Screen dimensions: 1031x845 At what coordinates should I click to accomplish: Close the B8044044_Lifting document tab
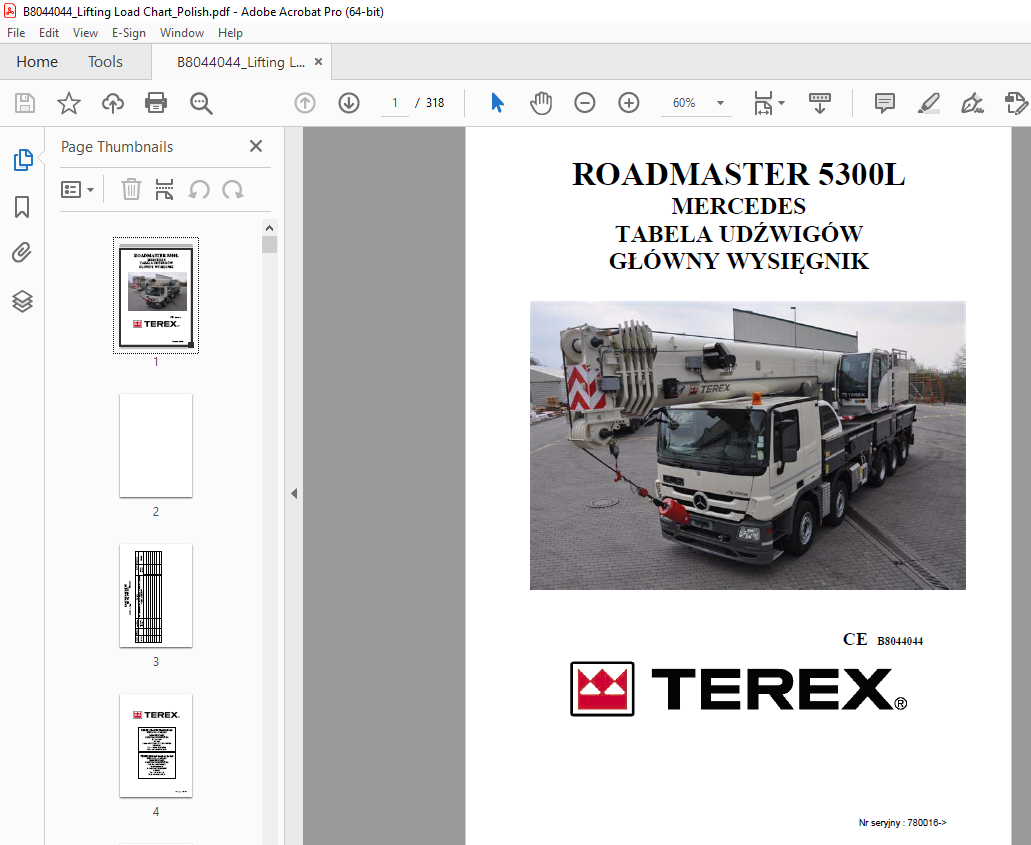[x=318, y=62]
